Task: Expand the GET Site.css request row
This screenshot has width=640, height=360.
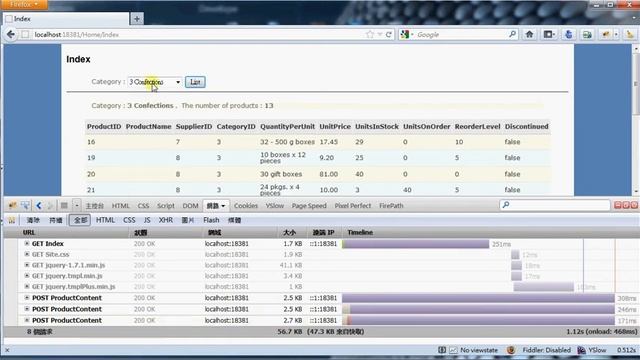Action: 27,254
